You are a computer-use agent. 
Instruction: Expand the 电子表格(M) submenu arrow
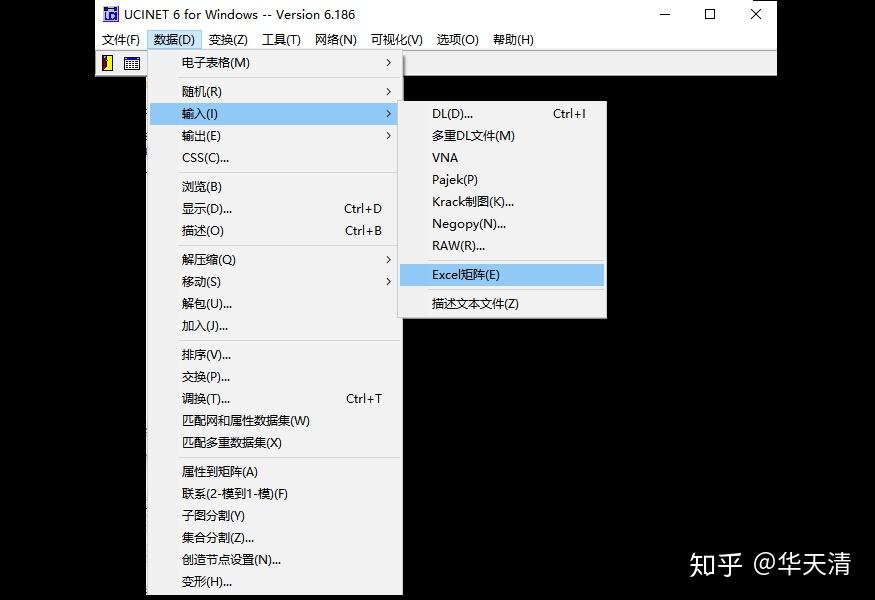389,62
